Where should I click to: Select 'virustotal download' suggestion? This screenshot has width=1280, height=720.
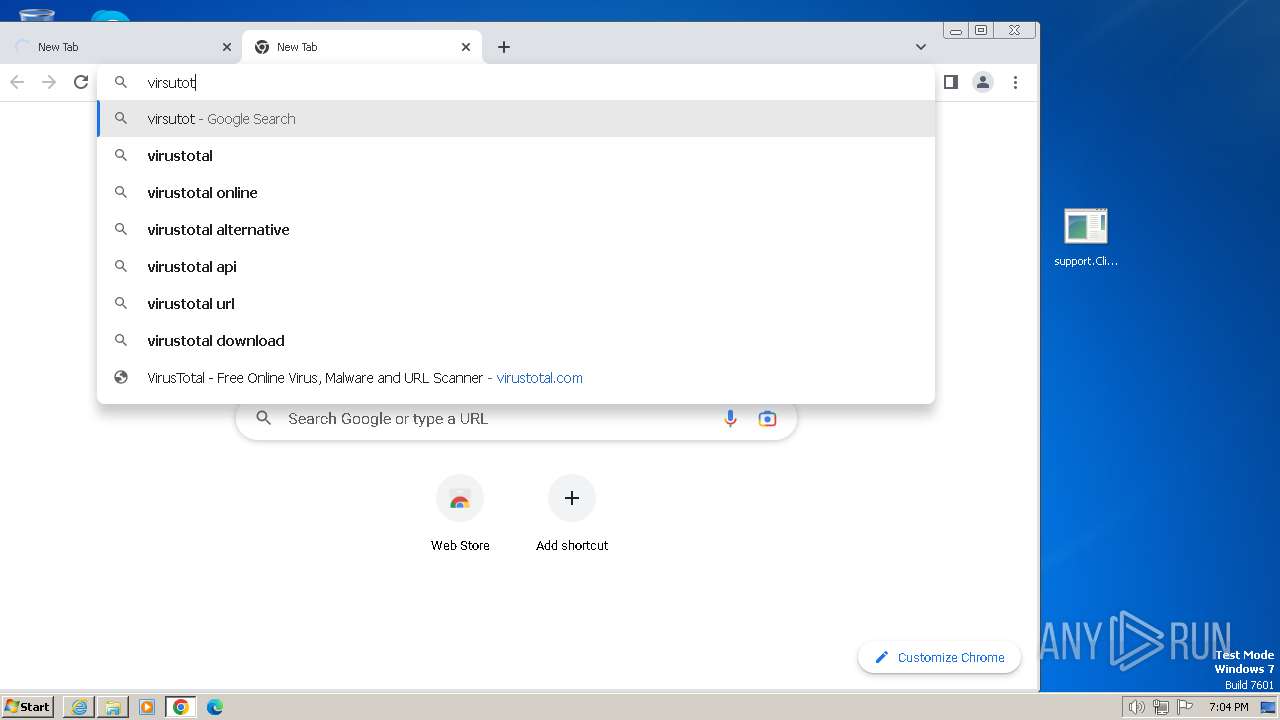[516, 341]
